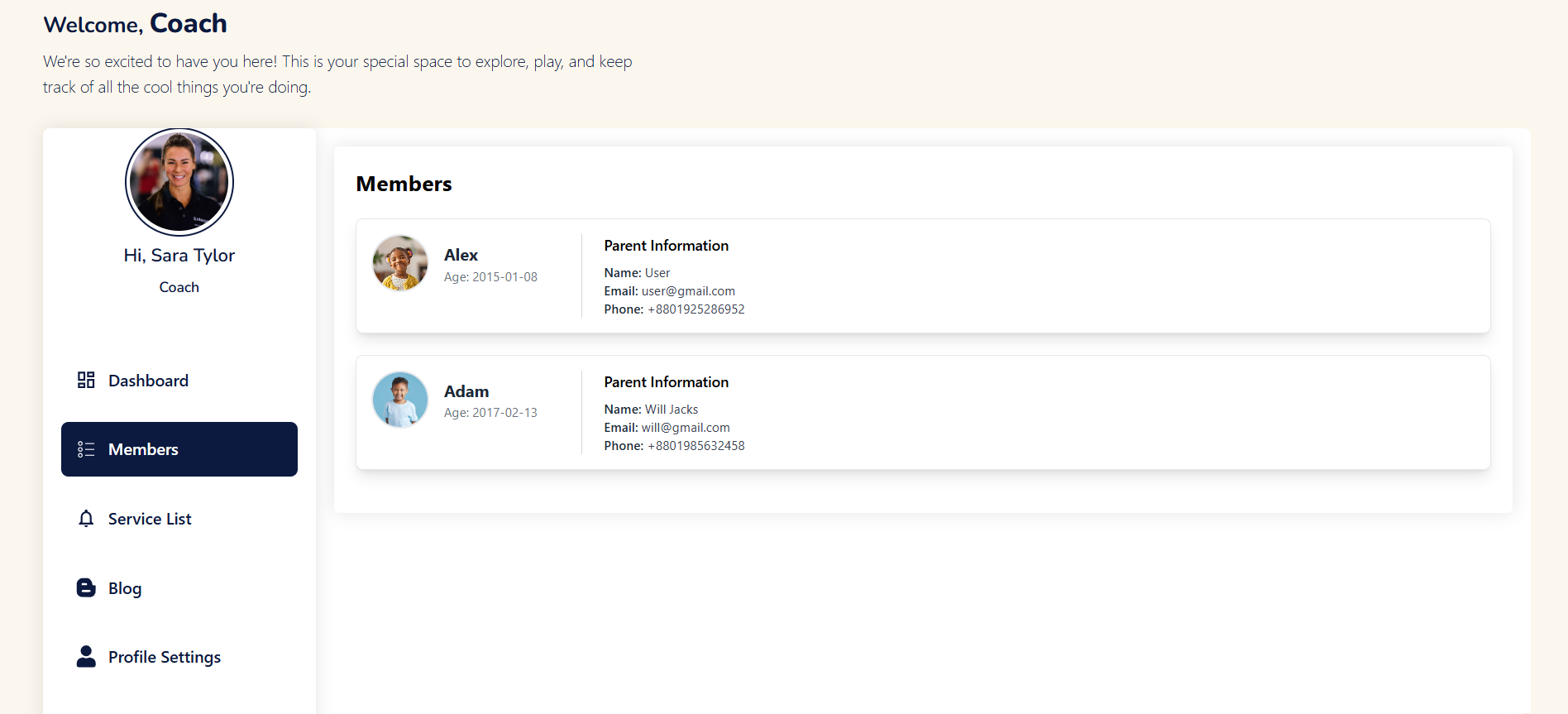
Task: Click the parent name User in Alex's card
Action: 657,273
